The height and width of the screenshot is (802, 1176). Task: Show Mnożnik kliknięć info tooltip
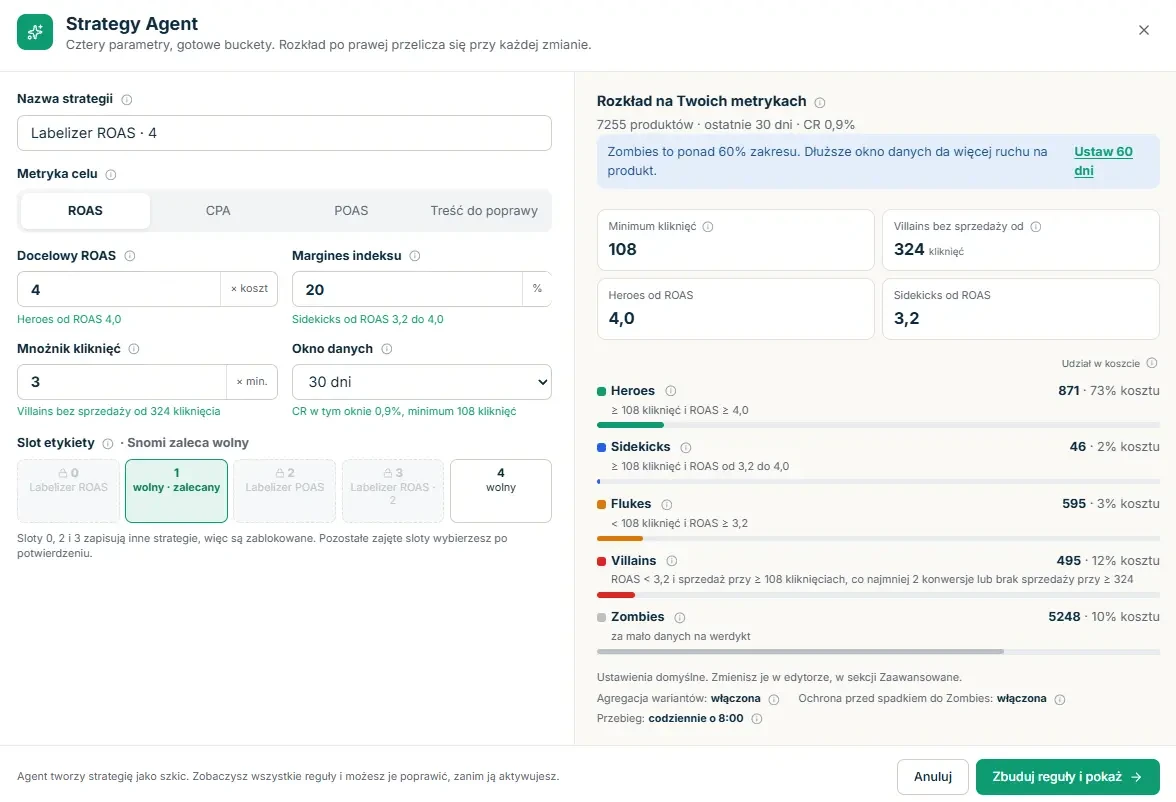134,349
